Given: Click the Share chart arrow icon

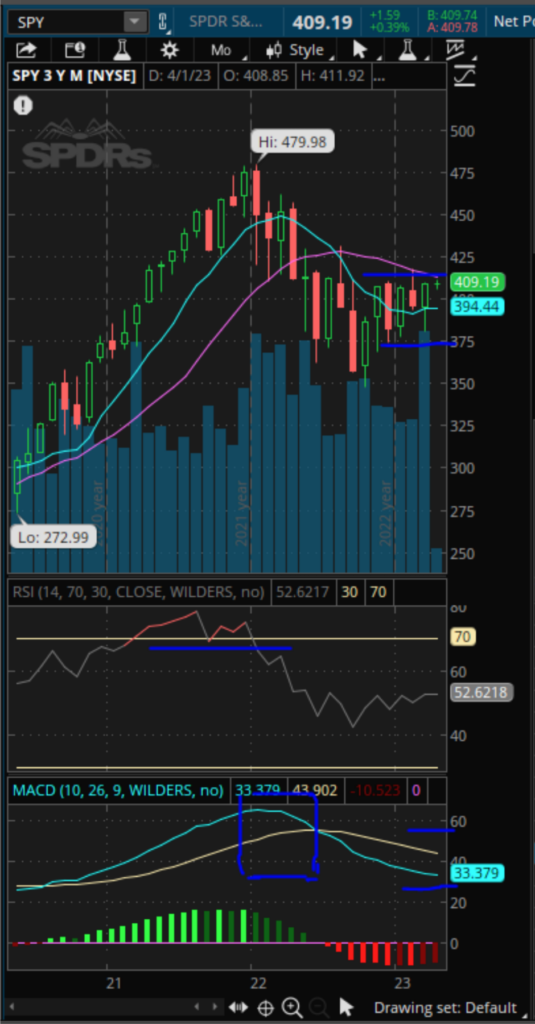Looking at the screenshot, I should [27, 50].
